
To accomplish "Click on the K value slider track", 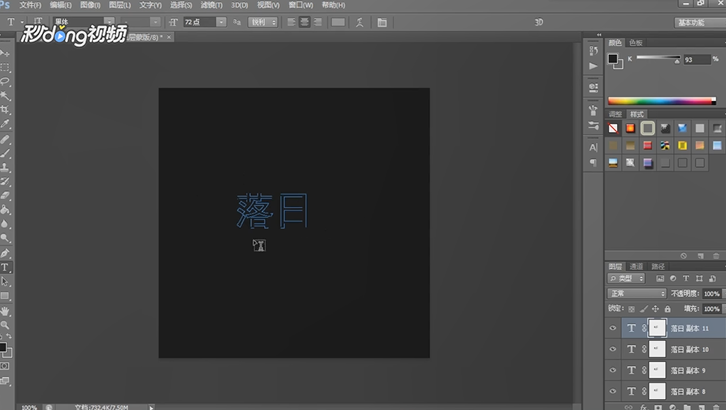I will point(658,57).
